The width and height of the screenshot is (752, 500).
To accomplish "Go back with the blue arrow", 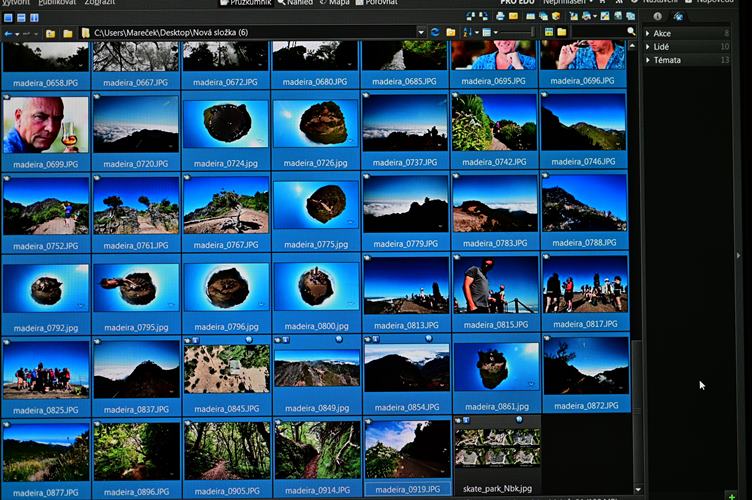I will pyautogui.click(x=8, y=34).
